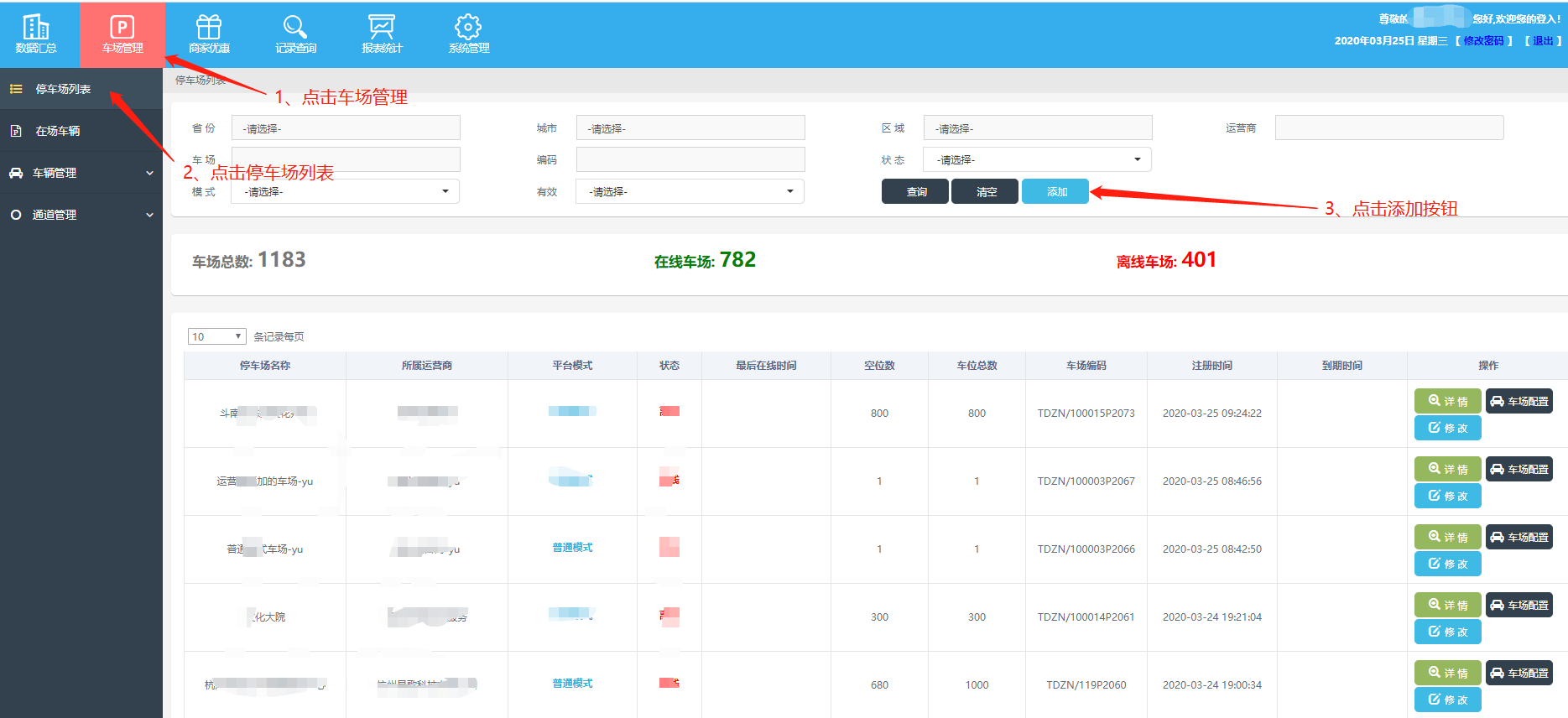Click 详情 for TDZN/100003P2067 row
1568x718 pixels.
click(x=1448, y=469)
